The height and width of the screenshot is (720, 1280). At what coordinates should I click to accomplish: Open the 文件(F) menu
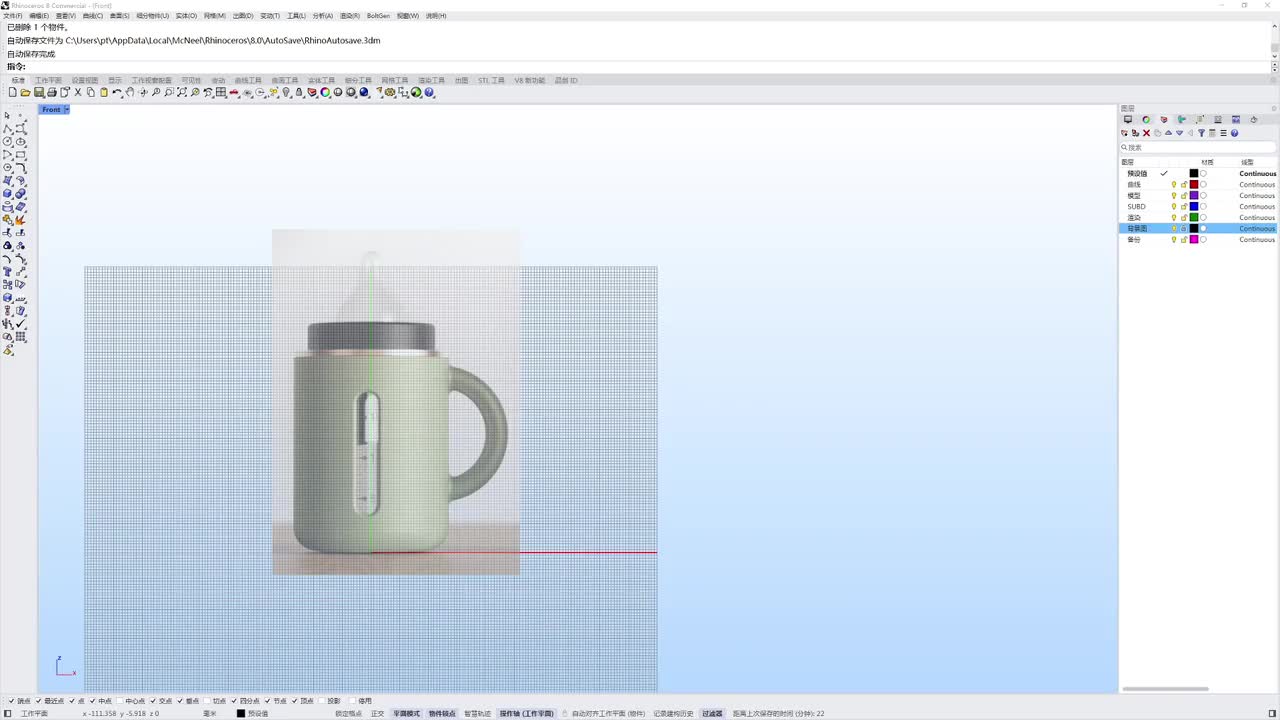12,16
